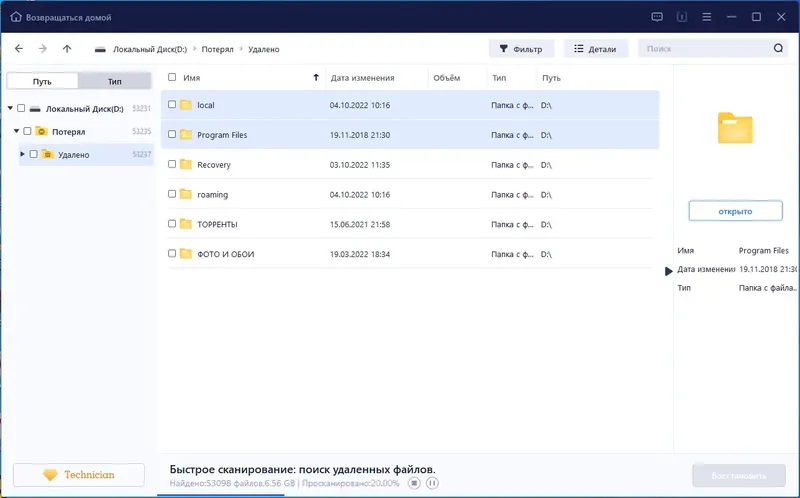The width and height of the screenshot is (800, 498).
Task: Click the home icon for returning home
Action: coord(16,17)
